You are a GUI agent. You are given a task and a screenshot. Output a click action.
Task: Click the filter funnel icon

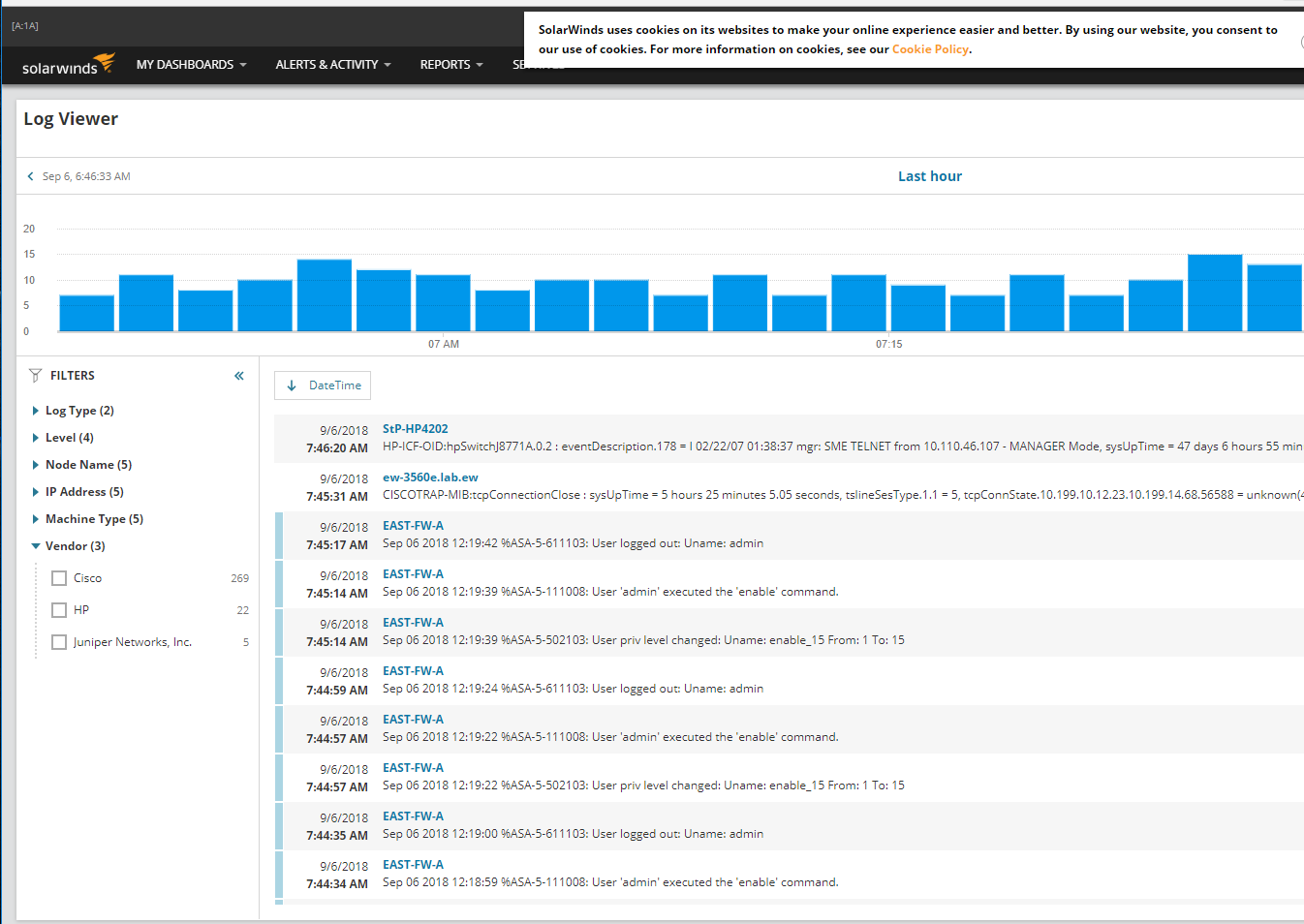(36, 376)
